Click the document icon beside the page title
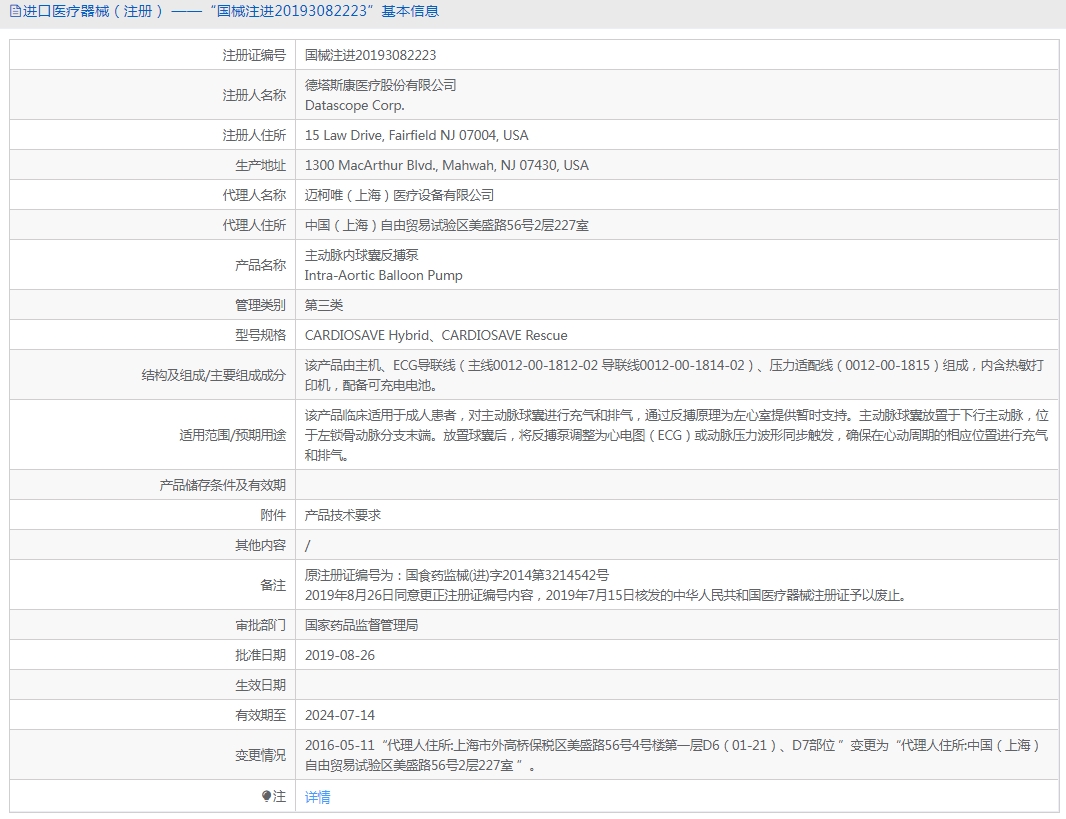 tap(13, 12)
